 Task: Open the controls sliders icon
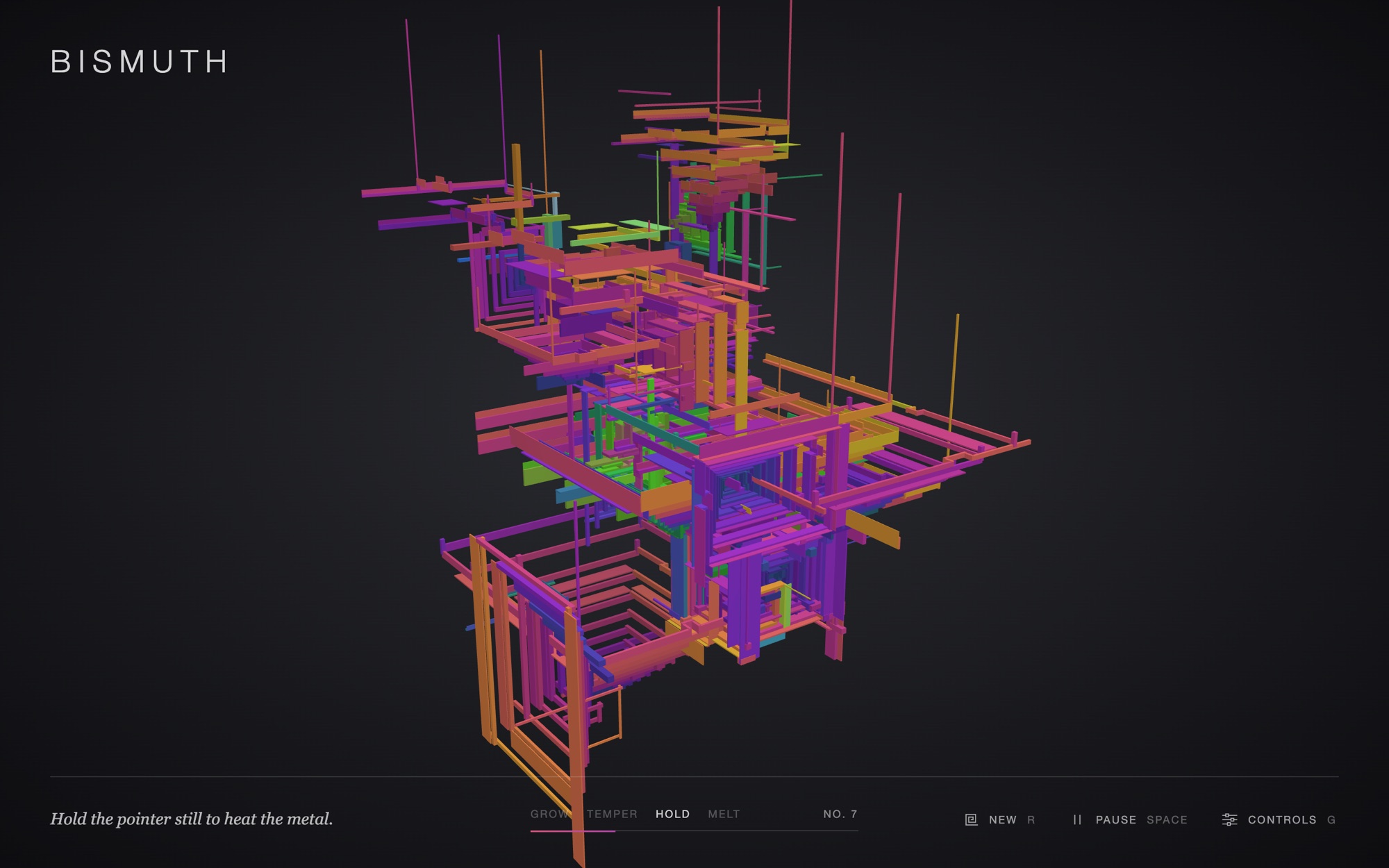click(x=1229, y=819)
